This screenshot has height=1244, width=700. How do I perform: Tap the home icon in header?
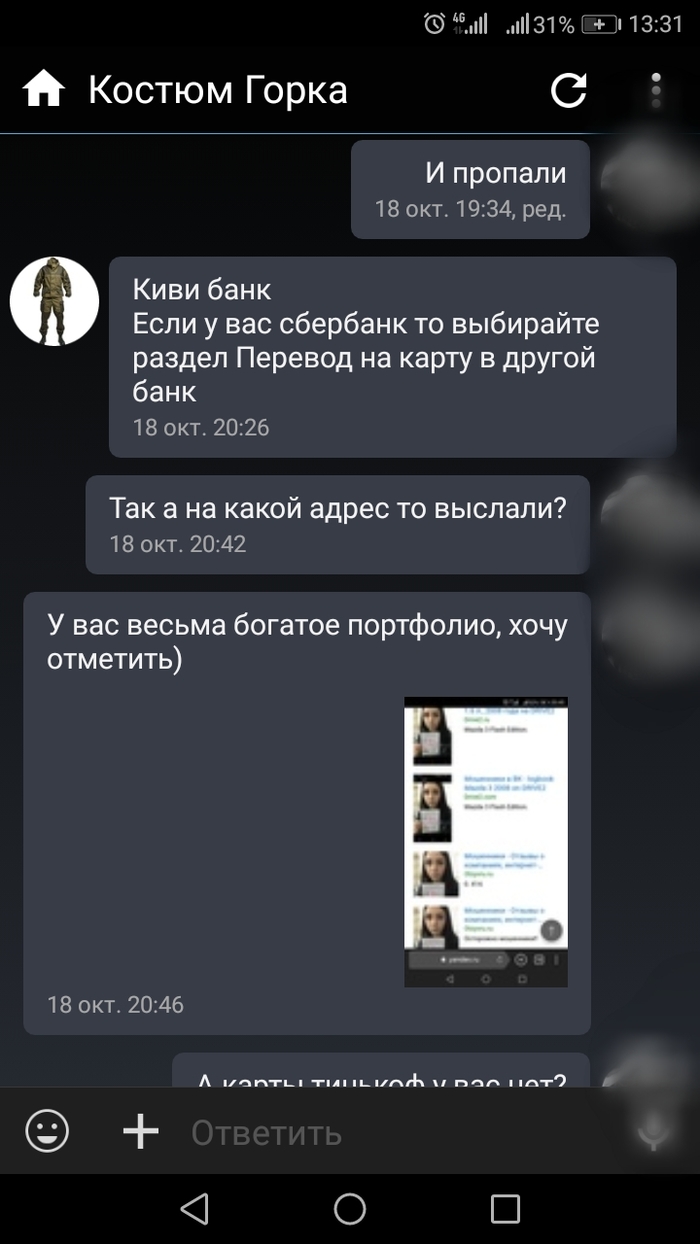click(x=44, y=91)
